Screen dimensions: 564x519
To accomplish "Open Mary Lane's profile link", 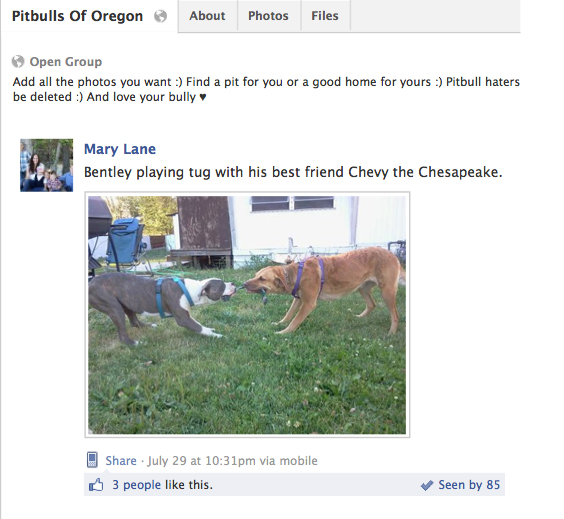I will tap(120, 149).
